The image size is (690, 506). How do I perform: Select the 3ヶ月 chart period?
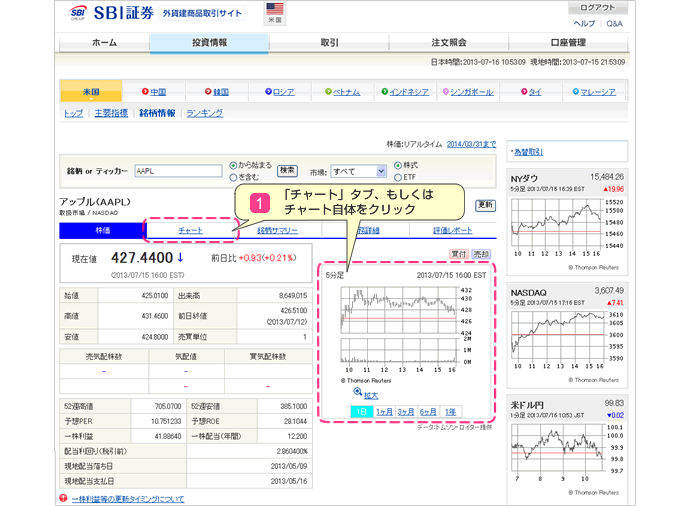pos(406,412)
